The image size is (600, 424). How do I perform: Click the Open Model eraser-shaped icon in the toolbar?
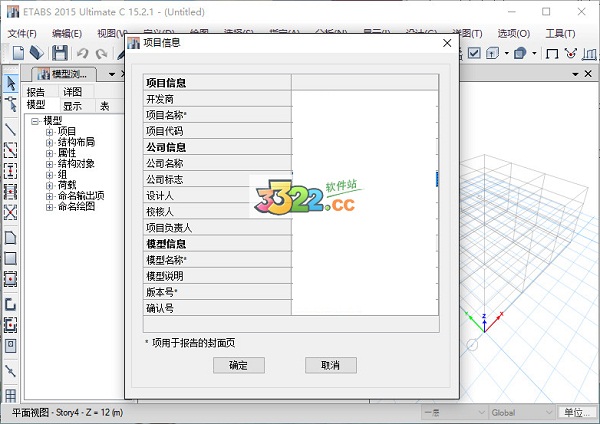[37, 53]
